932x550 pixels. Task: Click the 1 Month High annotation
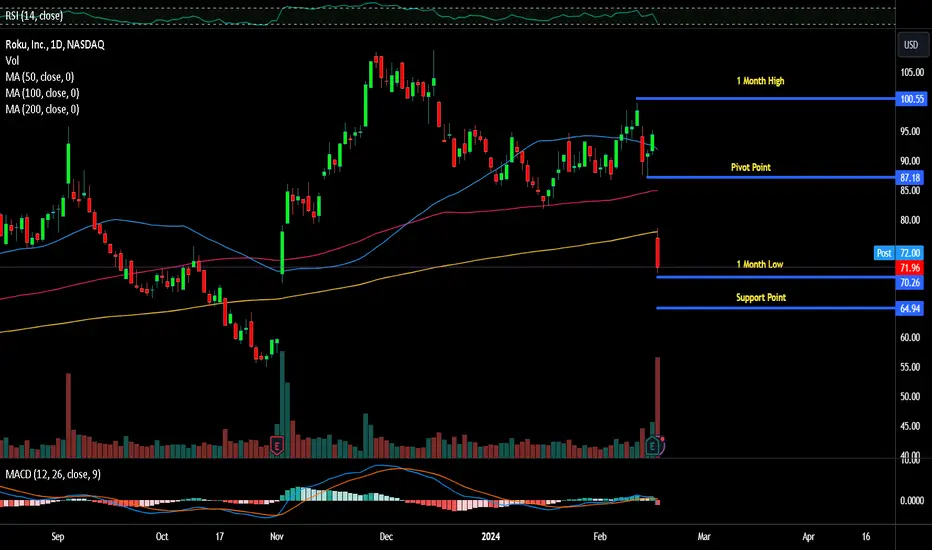click(760, 81)
